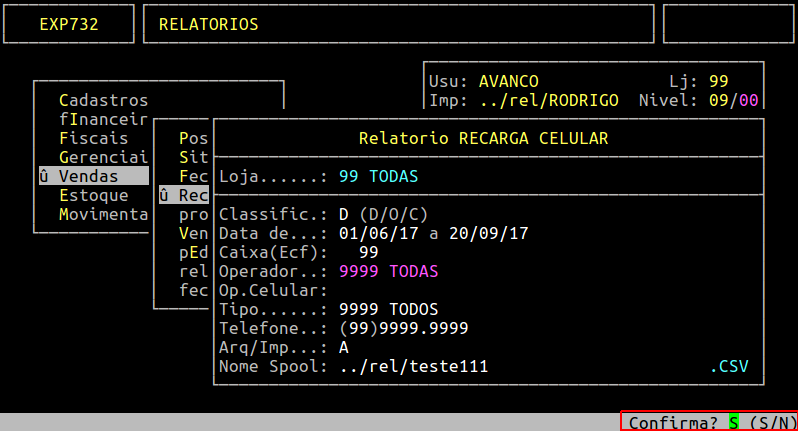798x431 pixels.
Task: Choose Fiscais in the main menu
Action: tap(93, 138)
